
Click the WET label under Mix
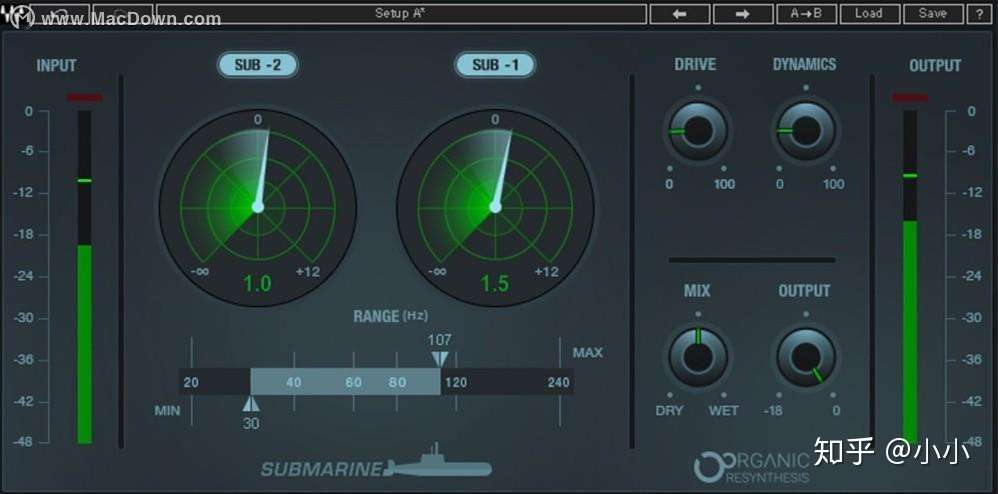coord(724,411)
